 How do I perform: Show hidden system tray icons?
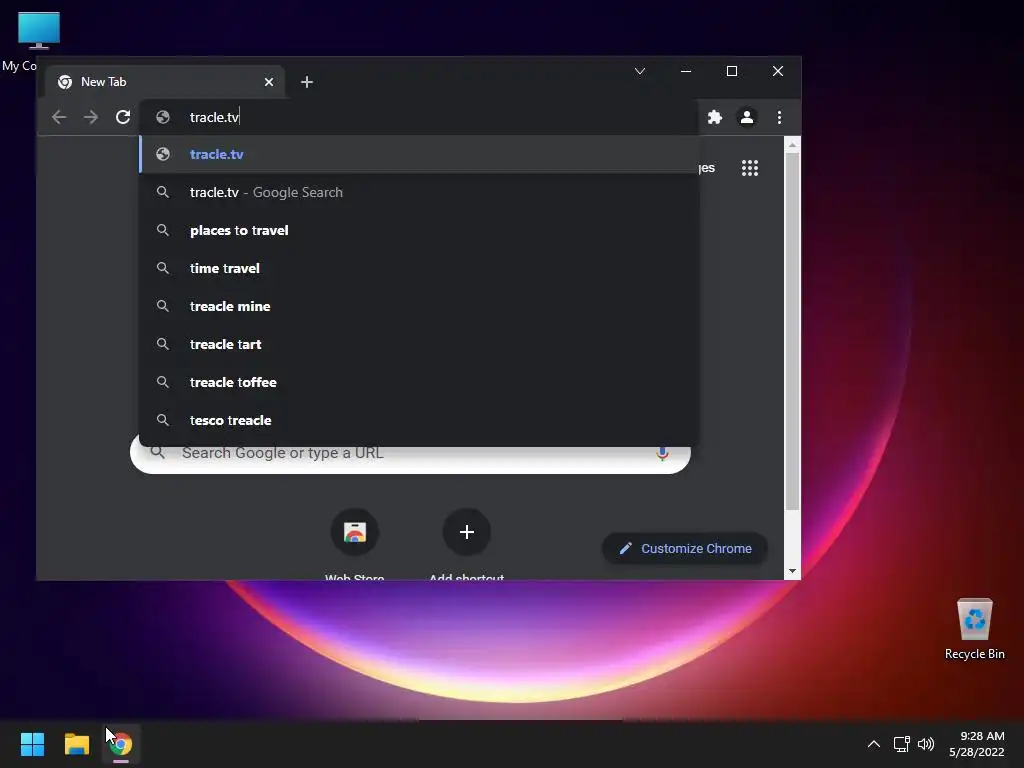pyautogui.click(x=873, y=744)
